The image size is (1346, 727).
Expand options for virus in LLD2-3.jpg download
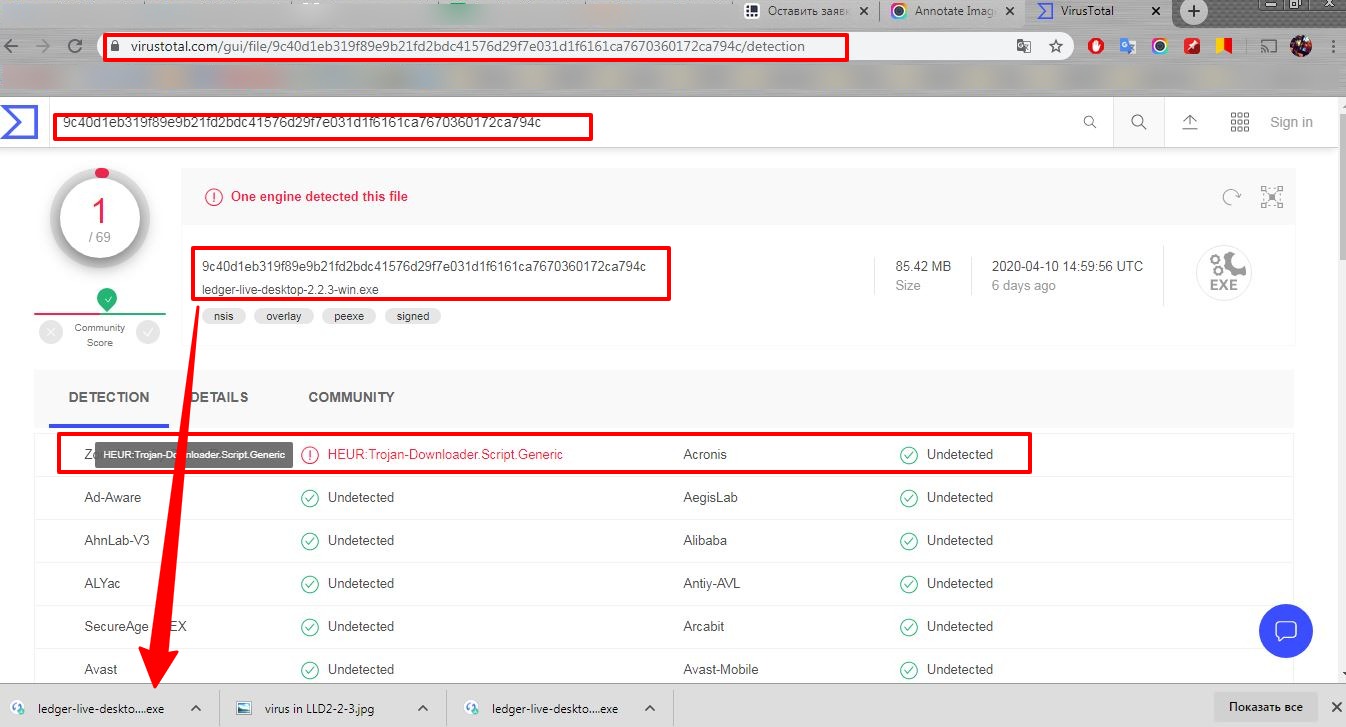pos(421,706)
